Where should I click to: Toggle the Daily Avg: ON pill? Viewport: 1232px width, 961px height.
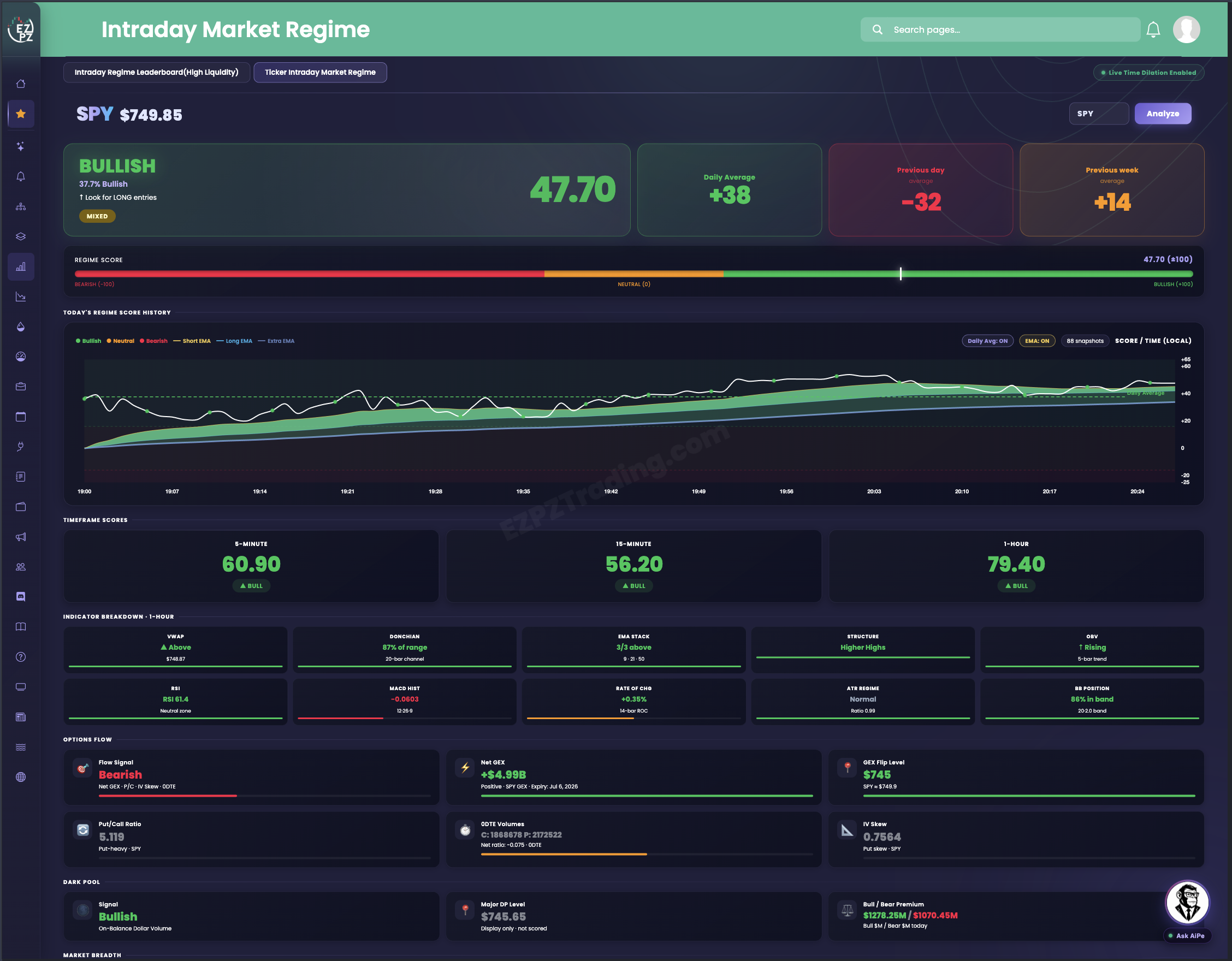(987, 341)
